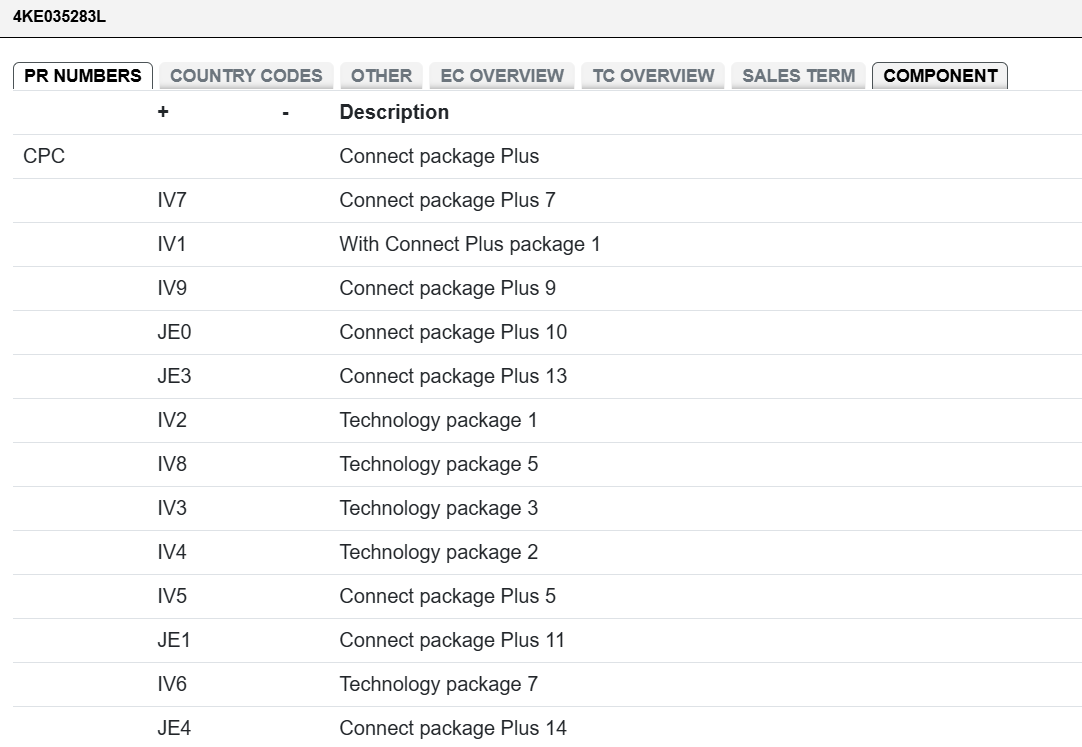Viewport: 1082px width, 747px height.
Task: Click the minus column header
Action: [x=286, y=113]
